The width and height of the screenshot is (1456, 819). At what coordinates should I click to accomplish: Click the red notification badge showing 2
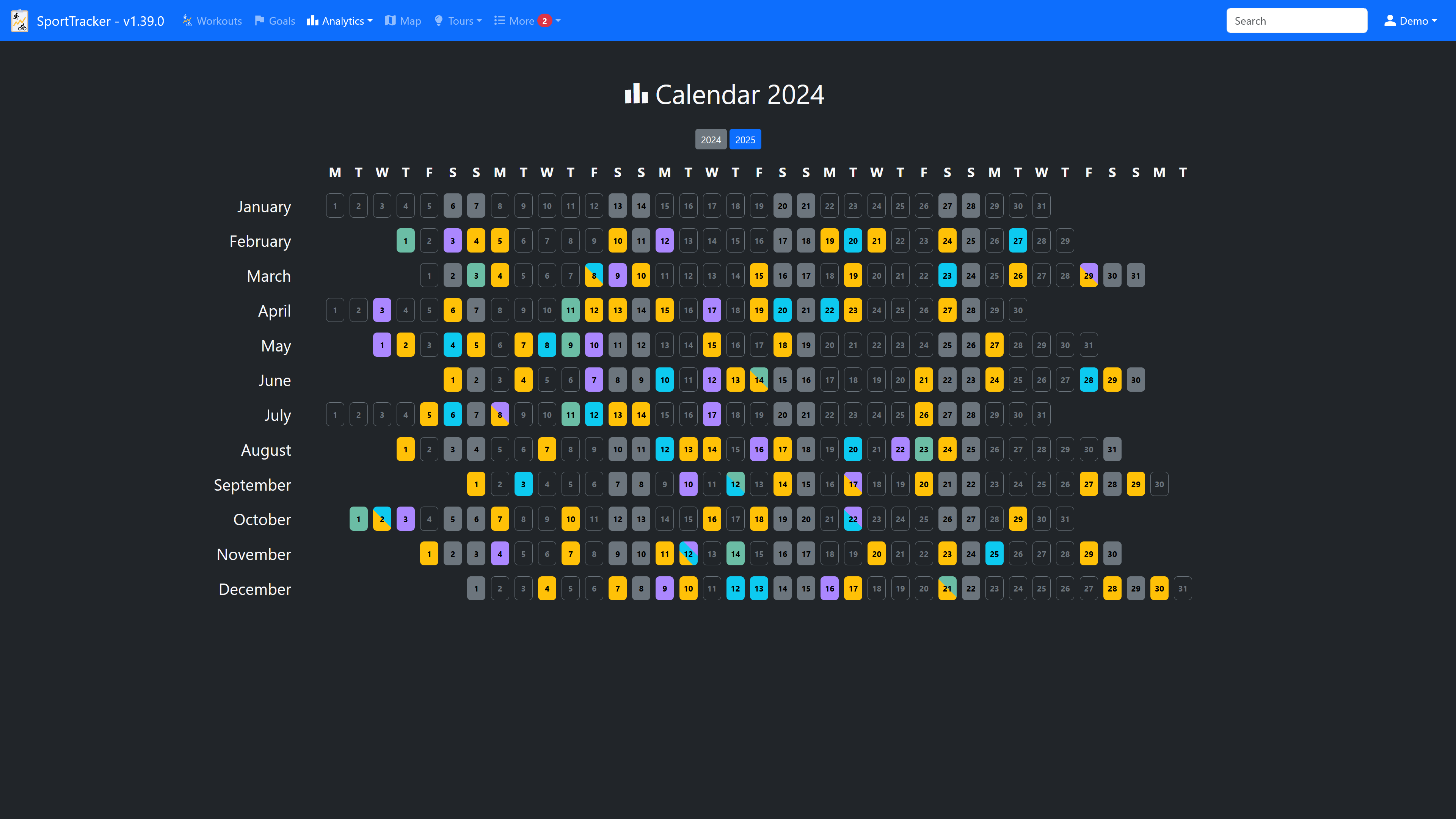(x=544, y=21)
